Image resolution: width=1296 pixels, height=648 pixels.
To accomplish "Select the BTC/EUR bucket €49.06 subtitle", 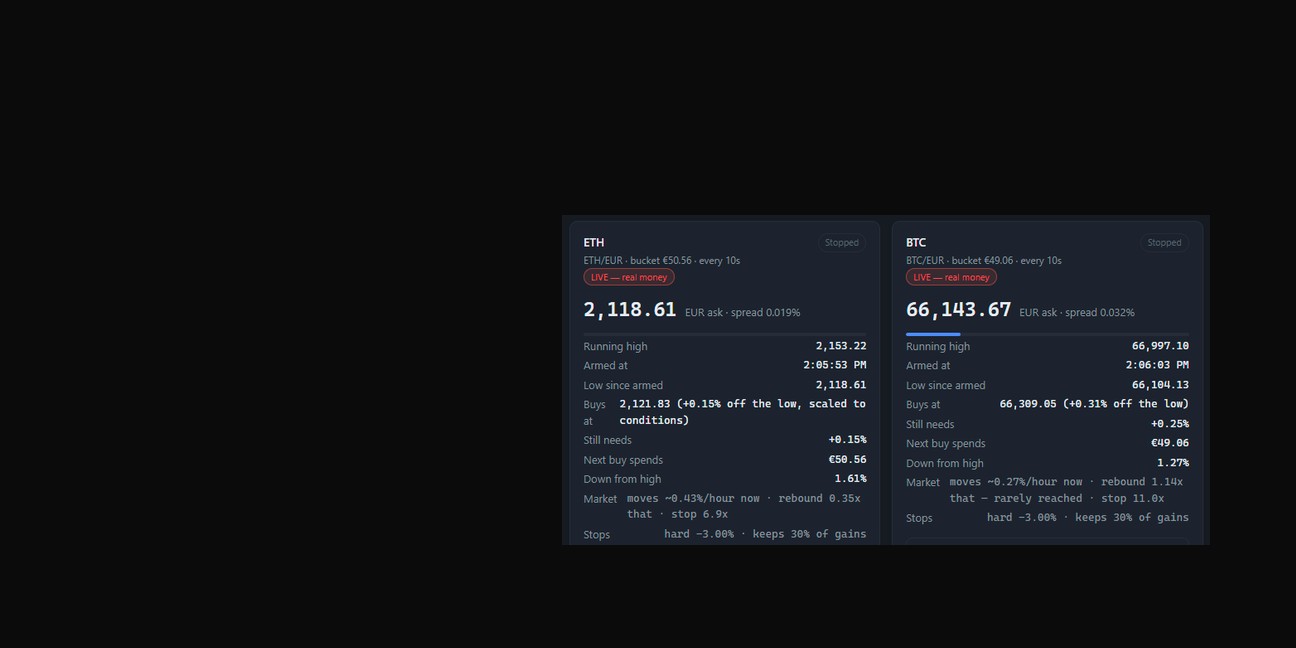I will click(984, 261).
